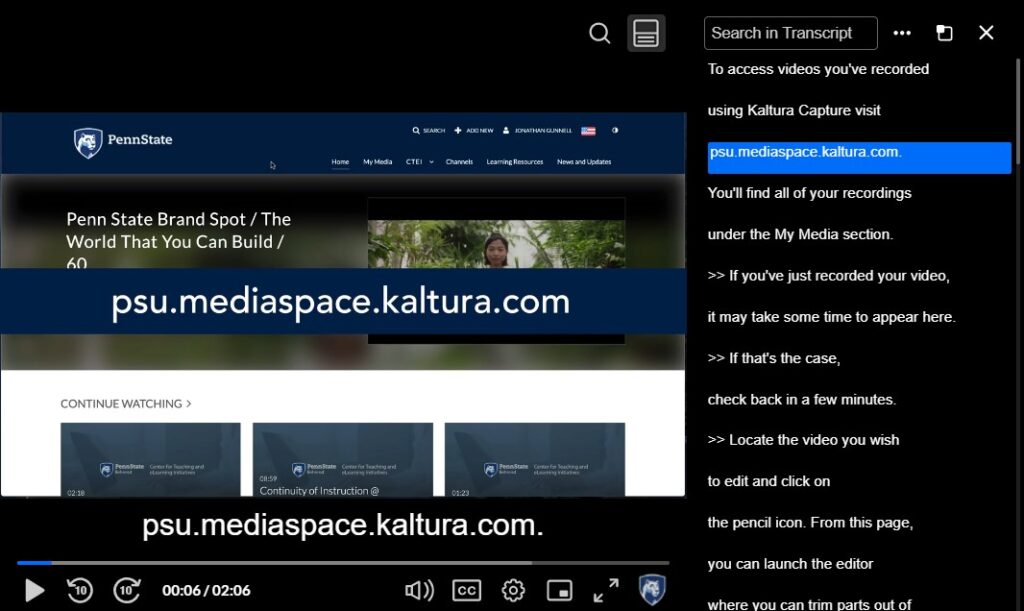Select transcript line 'Locate the video you wish'
The image size is (1024, 611).
[x=803, y=440]
